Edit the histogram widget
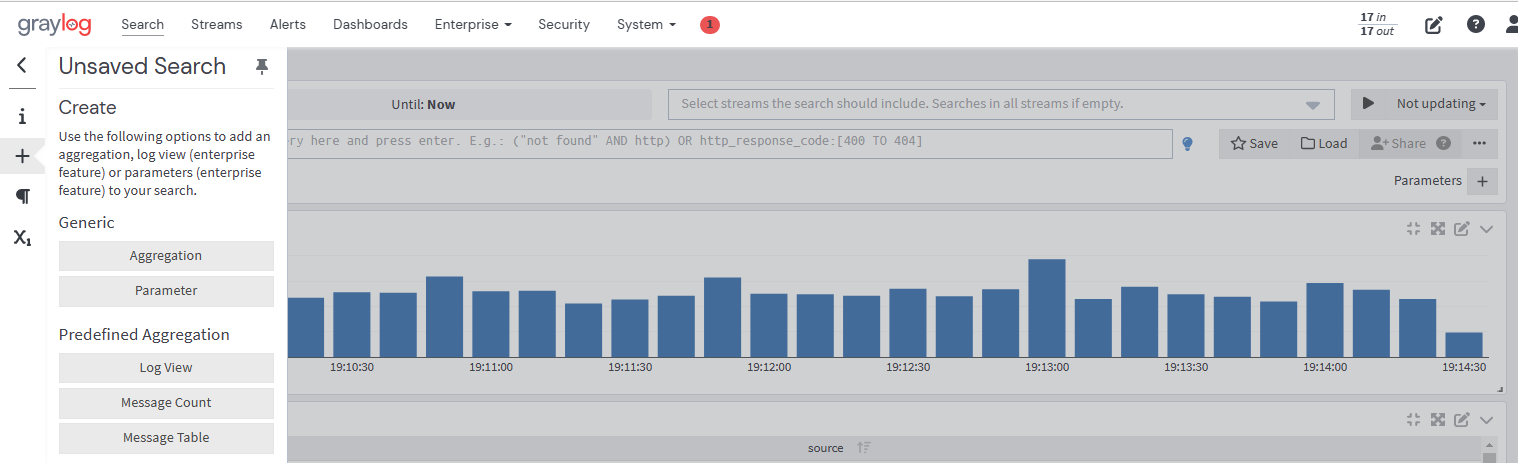The width and height of the screenshot is (1518, 463). point(1462,229)
